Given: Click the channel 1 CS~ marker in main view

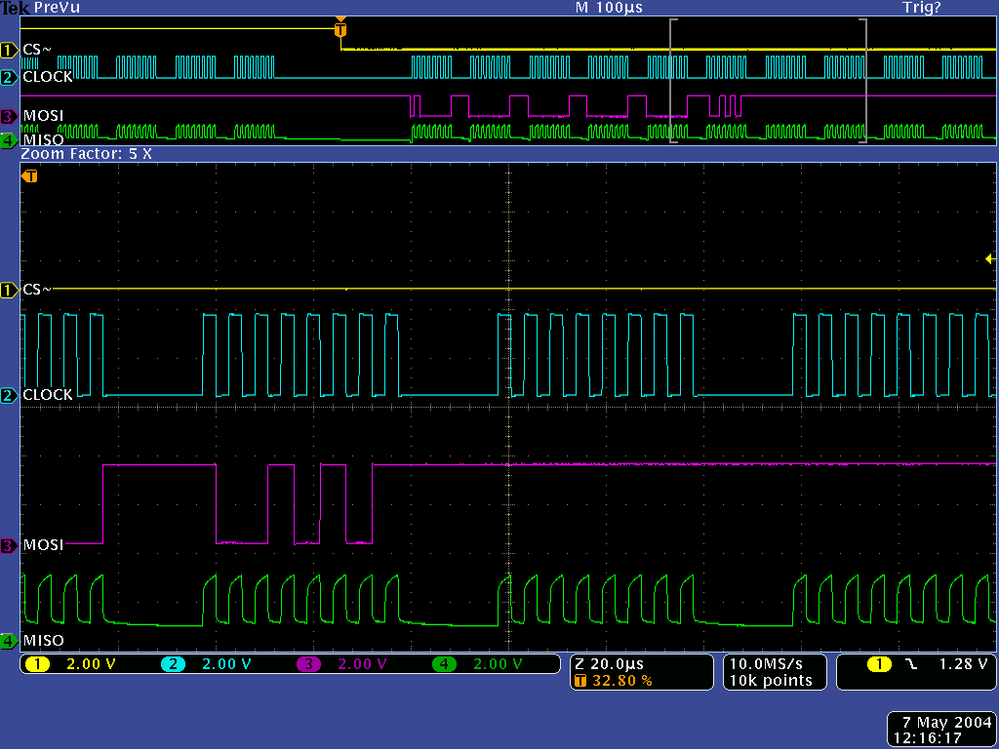Looking at the screenshot, I should [x=9, y=291].
